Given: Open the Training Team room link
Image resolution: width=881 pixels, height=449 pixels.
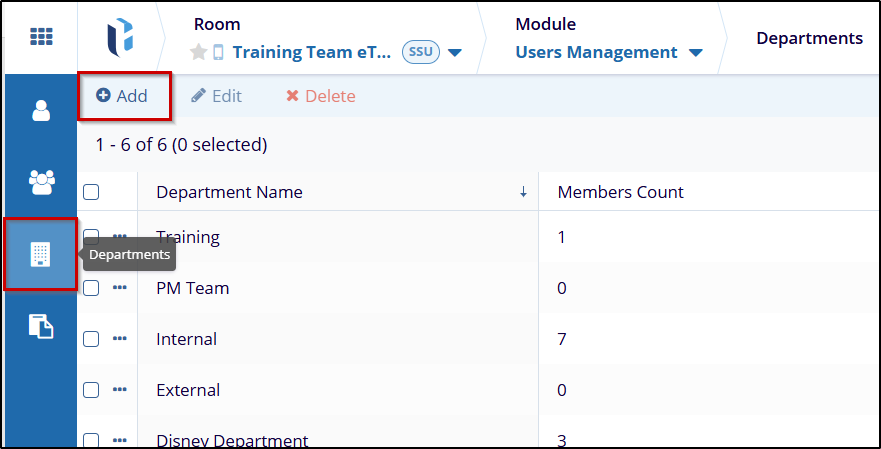Looking at the screenshot, I should click(311, 52).
